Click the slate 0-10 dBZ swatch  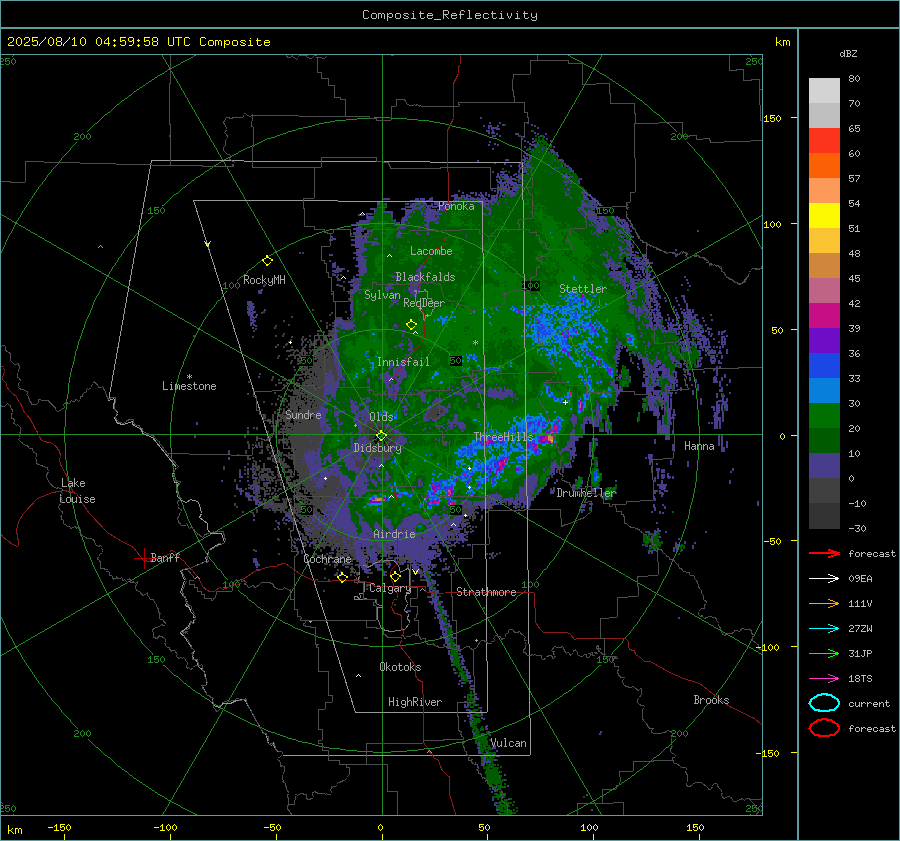pyautogui.click(x=824, y=466)
